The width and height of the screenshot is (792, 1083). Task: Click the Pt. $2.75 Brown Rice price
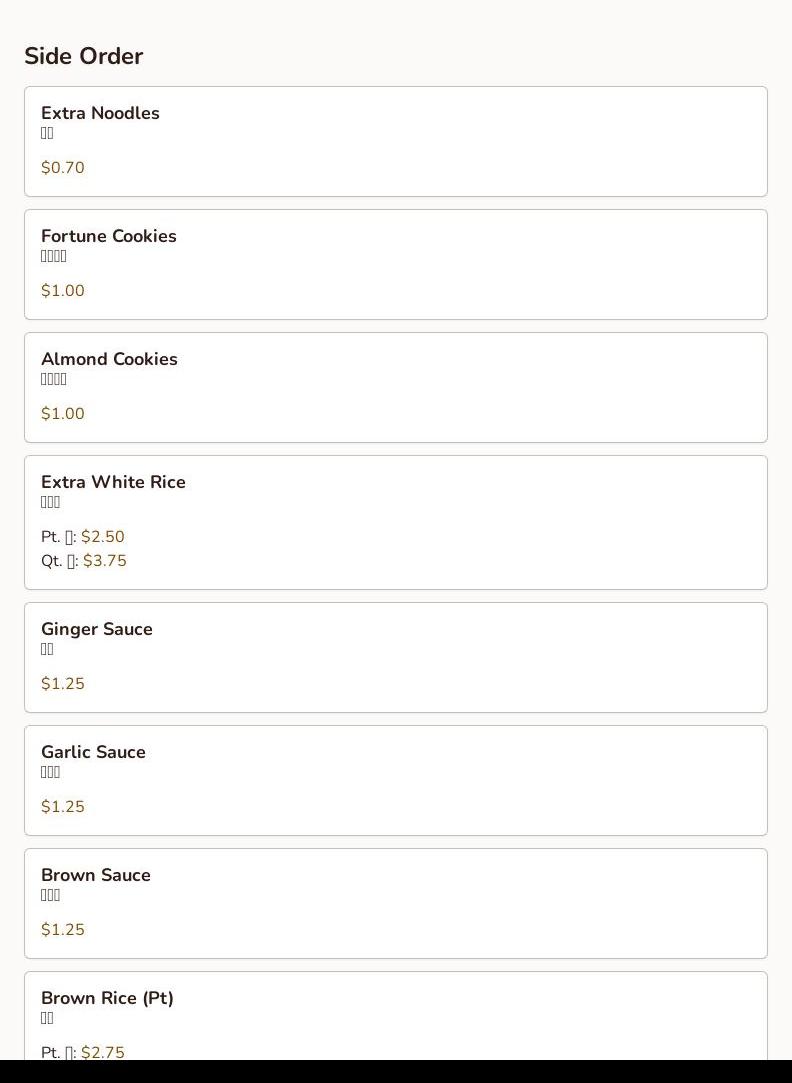coord(102,1052)
